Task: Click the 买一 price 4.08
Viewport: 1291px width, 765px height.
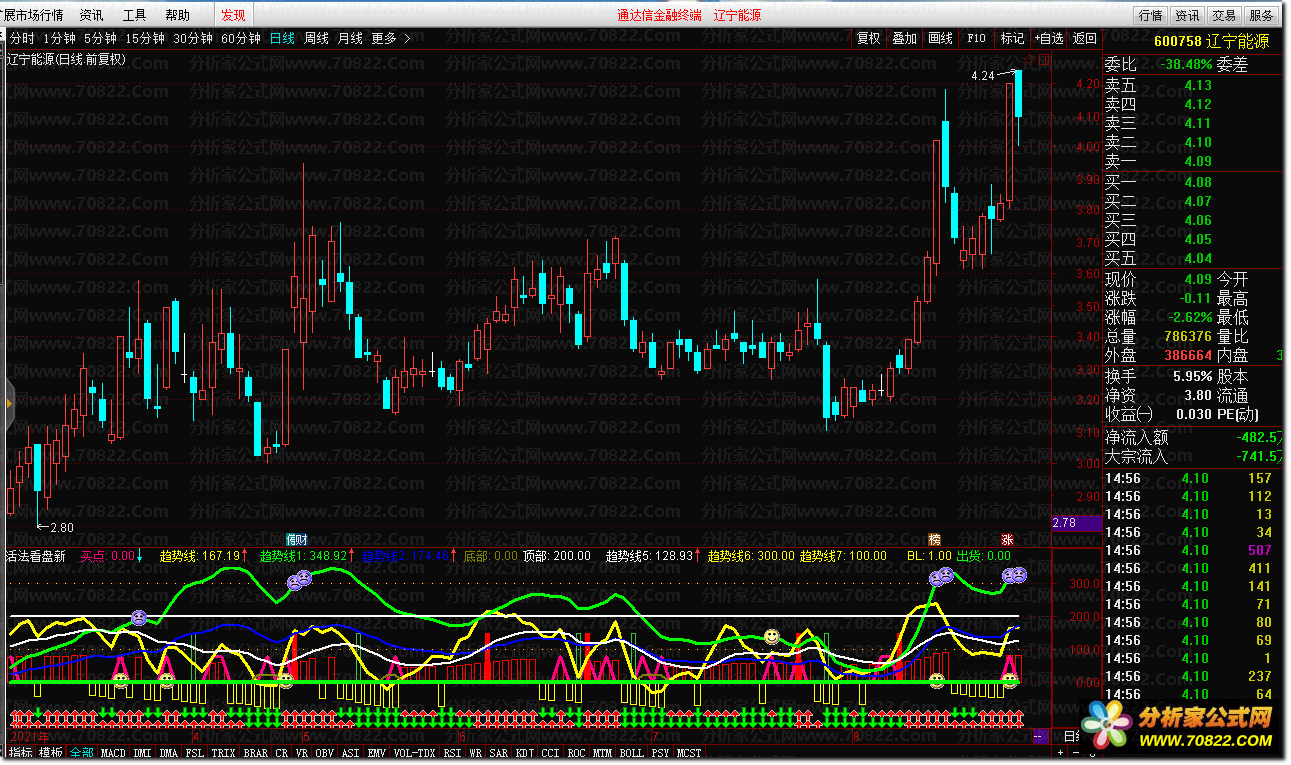Action: pos(1197,182)
